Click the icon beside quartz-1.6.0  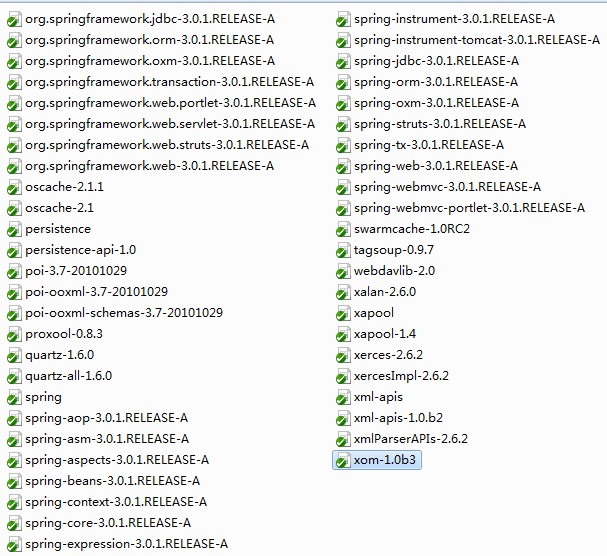click(x=14, y=355)
